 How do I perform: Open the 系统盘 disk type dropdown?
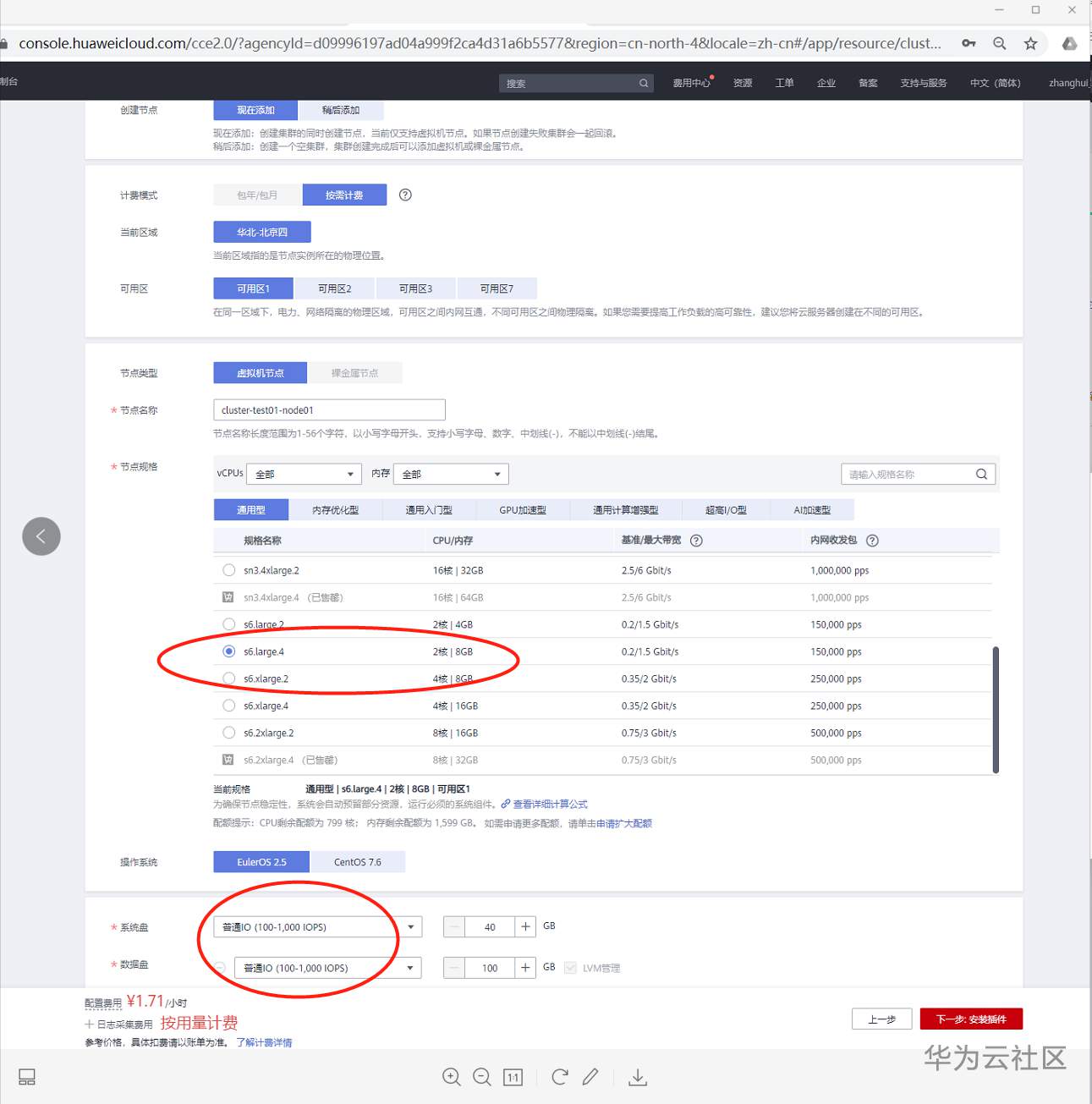(x=317, y=927)
